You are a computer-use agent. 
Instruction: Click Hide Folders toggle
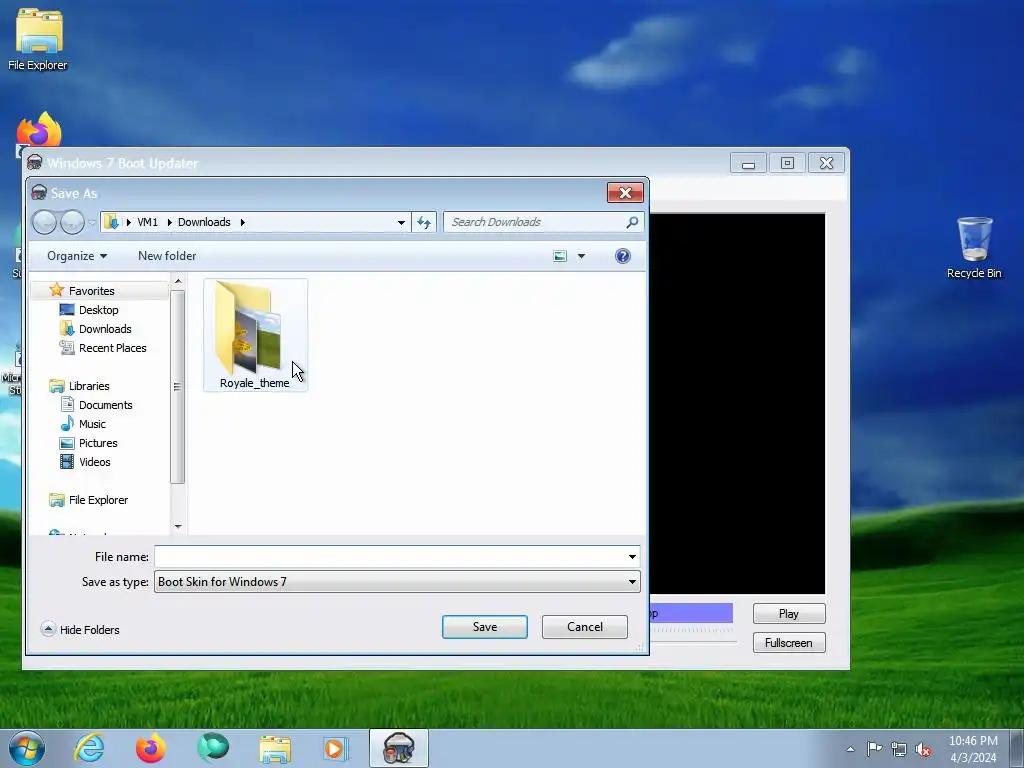tap(80, 630)
